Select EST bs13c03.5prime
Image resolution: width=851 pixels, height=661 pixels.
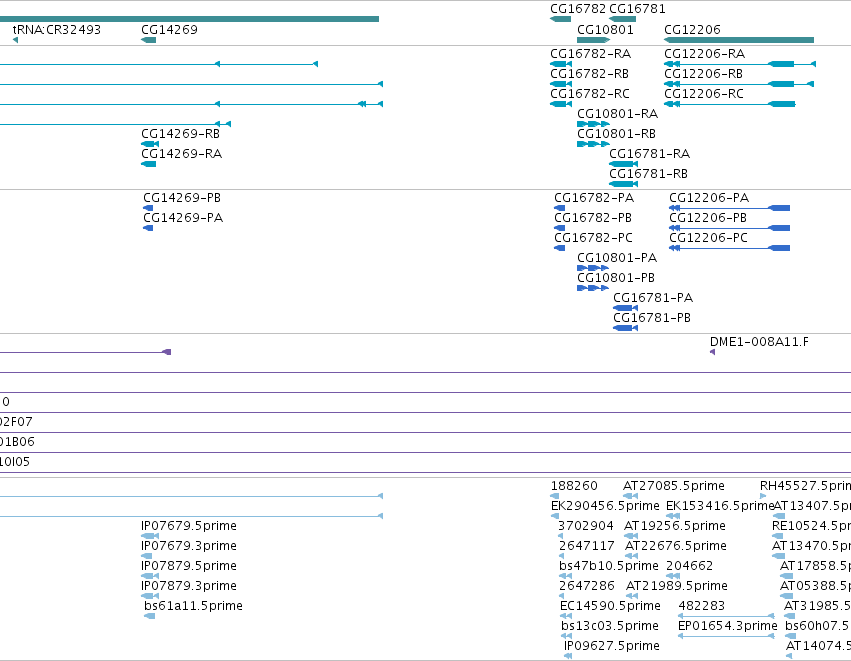tap(610, 626)
